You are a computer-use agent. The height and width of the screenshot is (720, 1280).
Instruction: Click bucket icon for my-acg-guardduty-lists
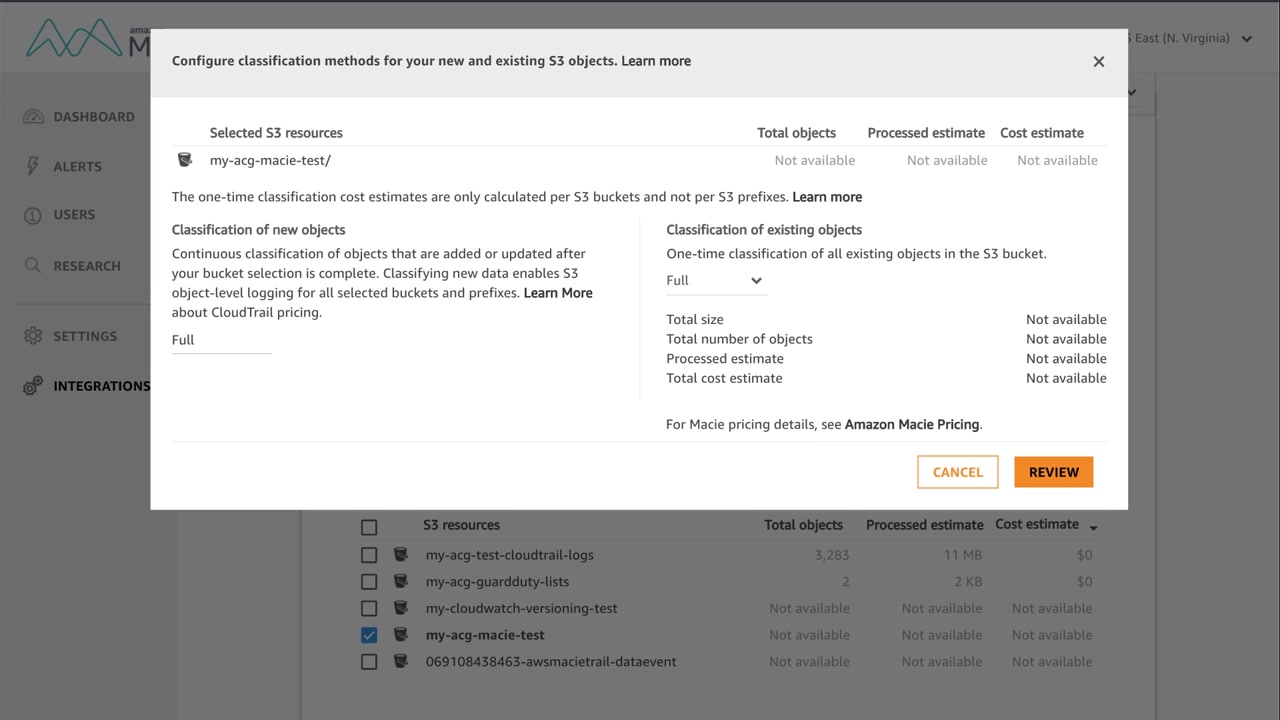click(401, 581)
